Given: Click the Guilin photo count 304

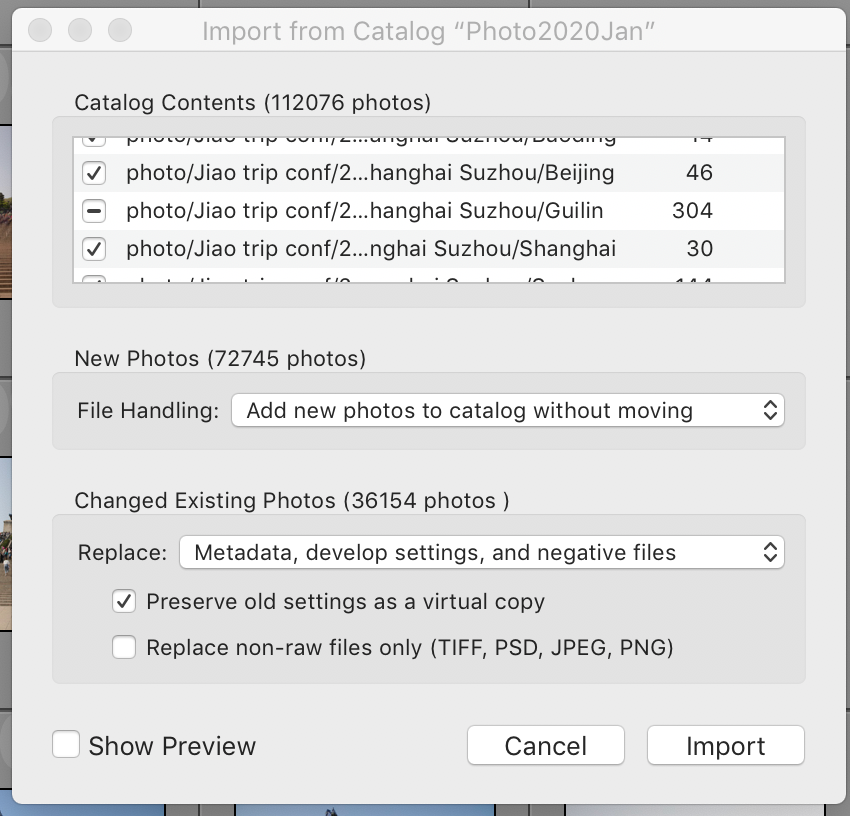Looking at the screenshot, I should click(692, 211).
